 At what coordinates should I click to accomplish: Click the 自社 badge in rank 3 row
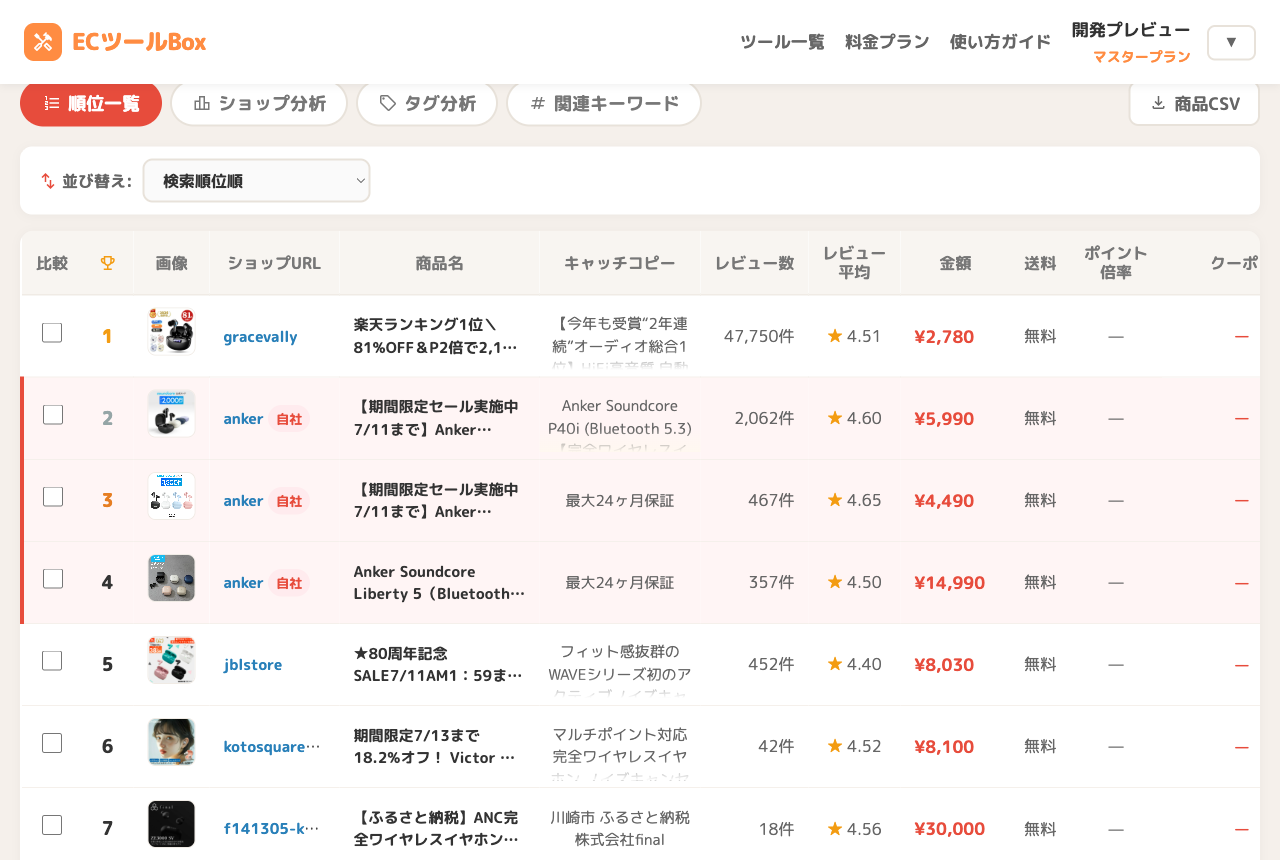(x=289, y=501)
